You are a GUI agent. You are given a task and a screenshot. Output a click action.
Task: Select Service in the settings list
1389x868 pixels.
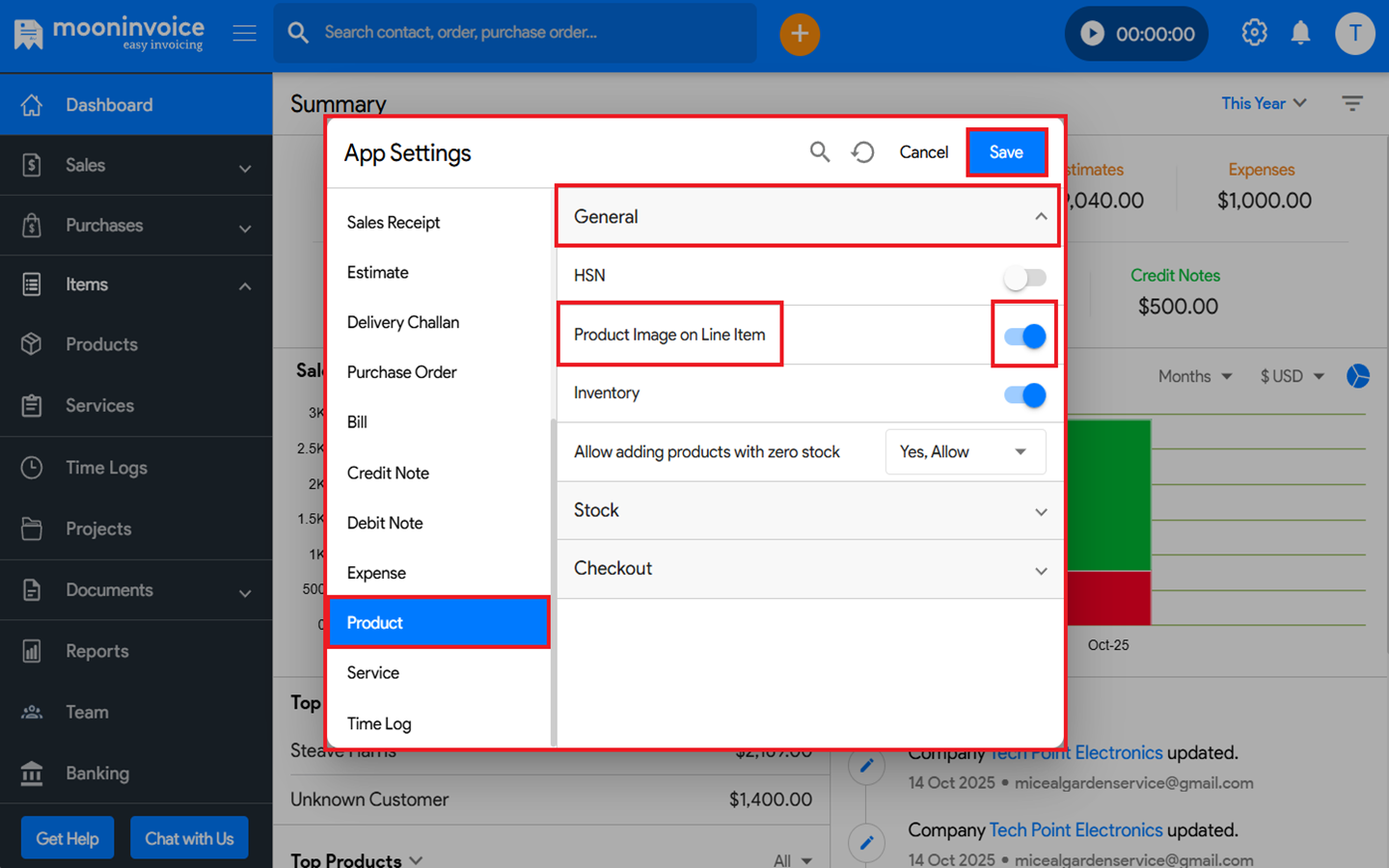(x=373, y=673)
